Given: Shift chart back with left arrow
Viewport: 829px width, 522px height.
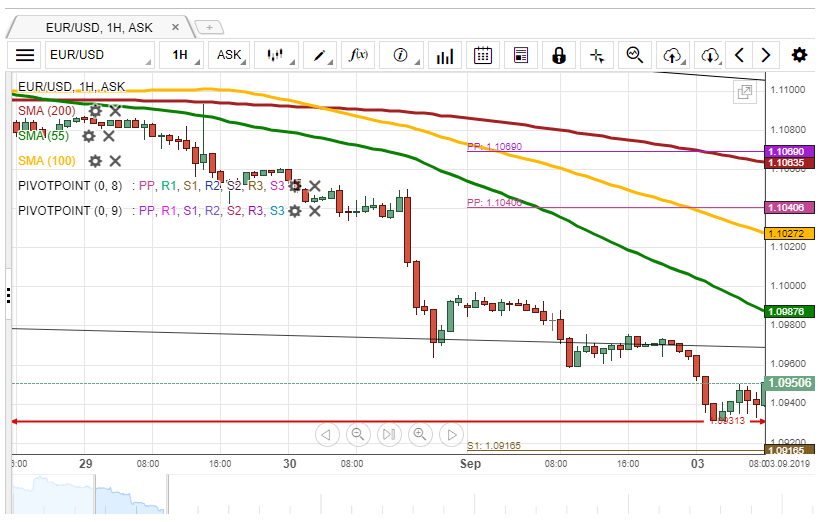Looking at the screenshot, I should coord(740,55).
